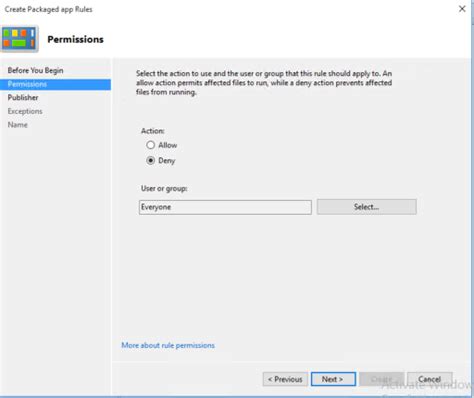Select the Allow action radio button
Image resolution: width=474 pixels, height=398 pixels.
point(151,145)
